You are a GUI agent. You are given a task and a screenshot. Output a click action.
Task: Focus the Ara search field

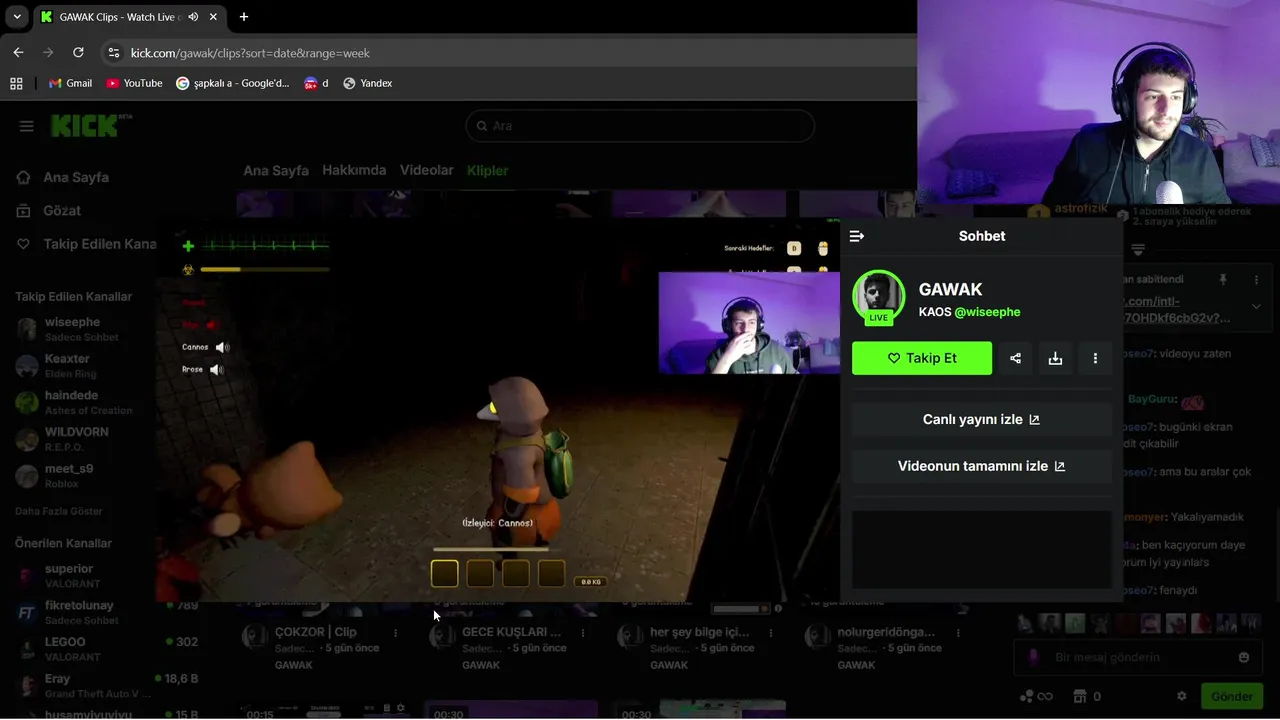(640, 126)
